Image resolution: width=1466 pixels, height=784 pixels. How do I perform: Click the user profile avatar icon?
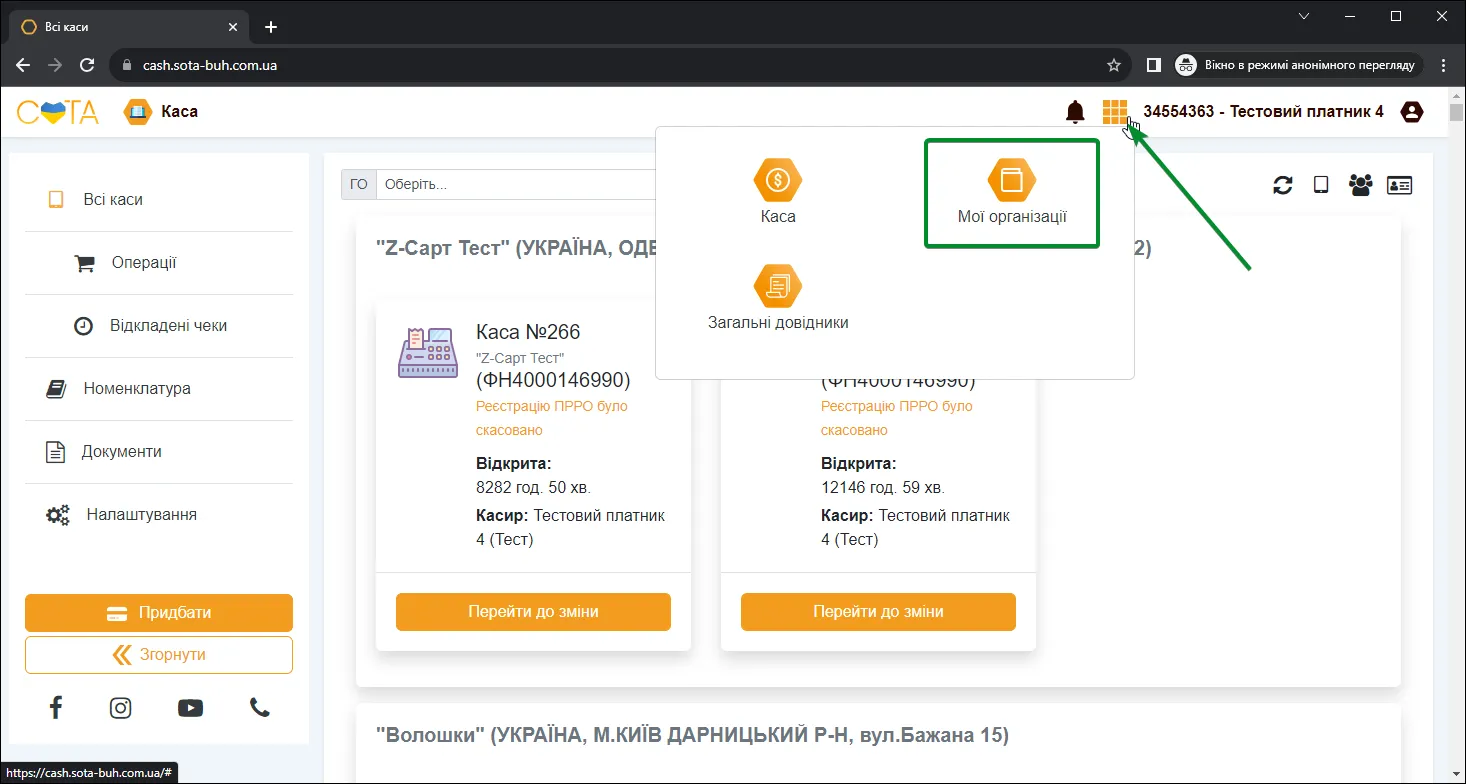tap(1412, 112)
